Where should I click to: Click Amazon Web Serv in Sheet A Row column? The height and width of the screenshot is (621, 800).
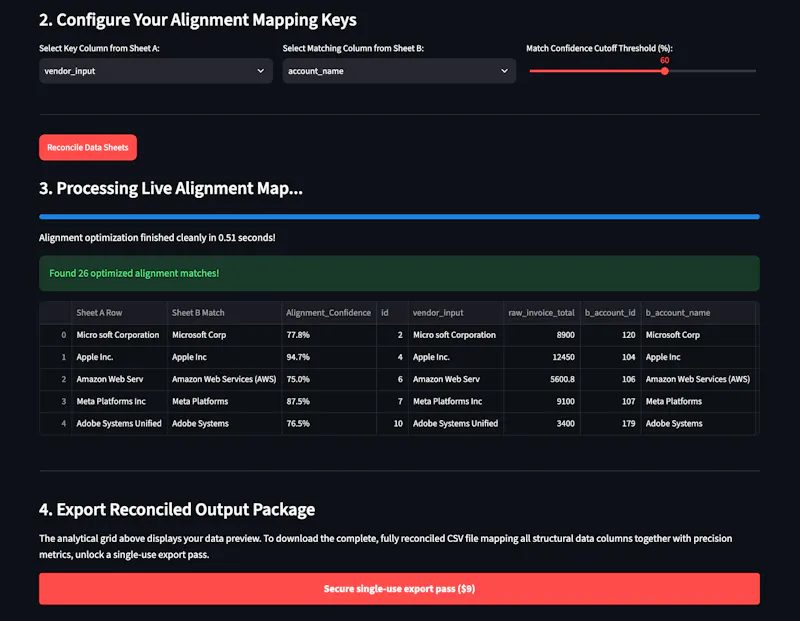[x=119, y=379]
